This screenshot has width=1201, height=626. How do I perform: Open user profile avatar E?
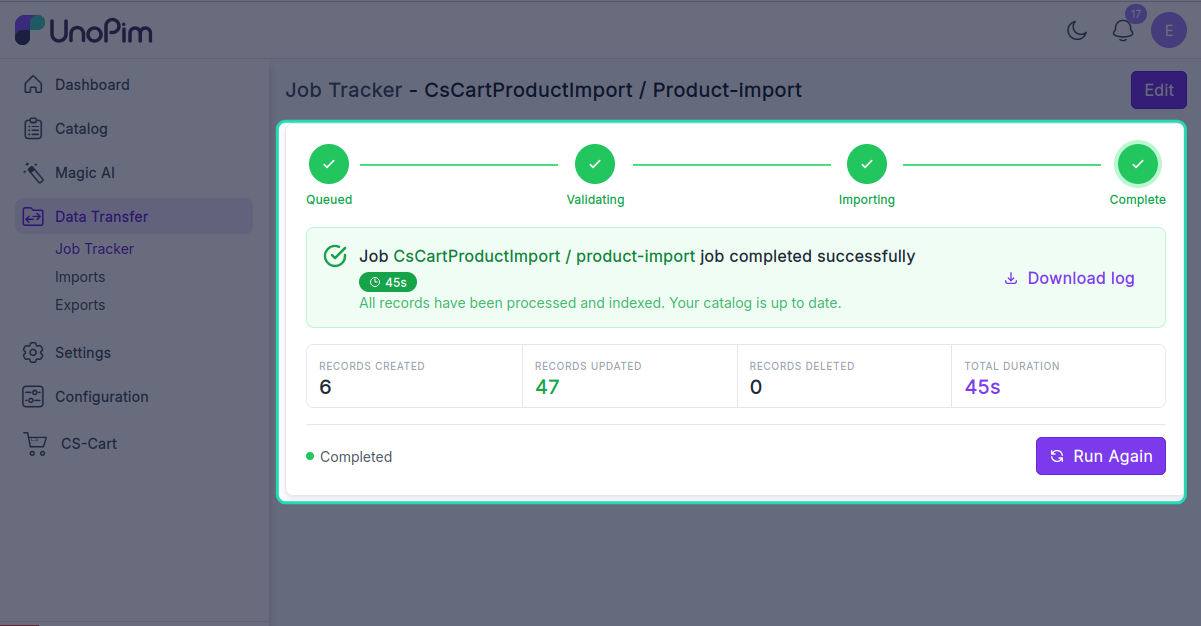[1169, 31]
